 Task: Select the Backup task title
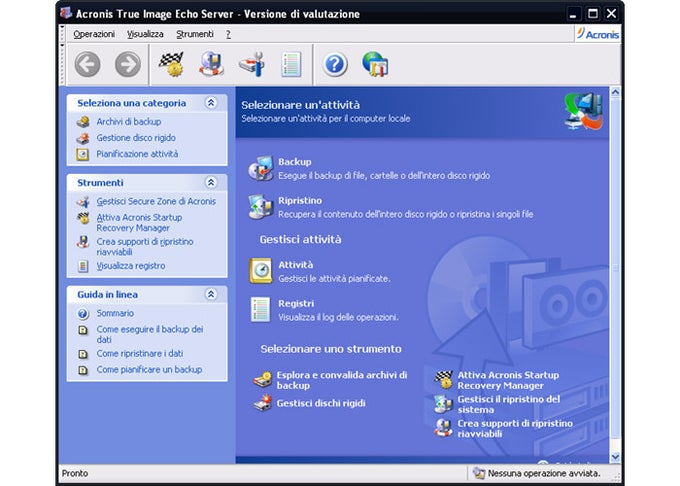(295, 162)
